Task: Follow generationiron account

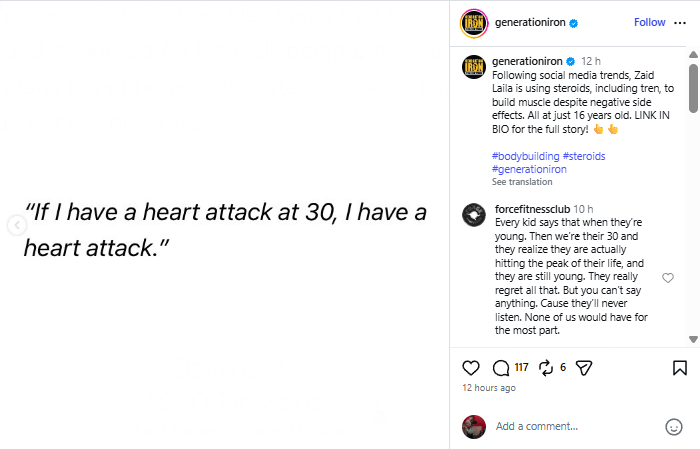Action: point(649,22)
